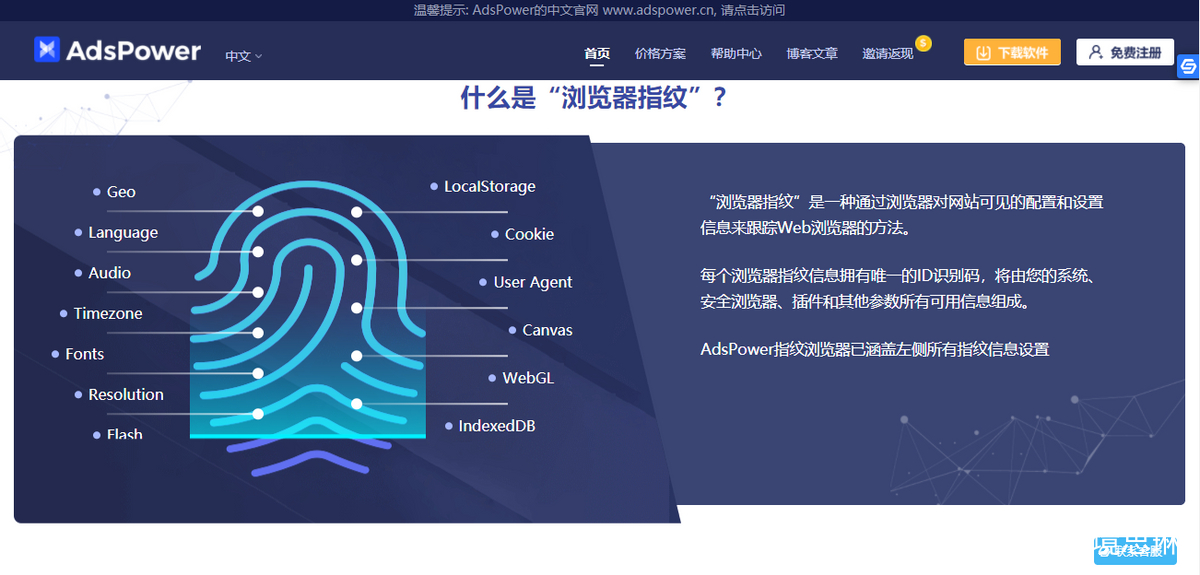Click the paragraph starting “浏览器指纹”是一种
Screen dimensions: 1200x575
tap(902, 215)
